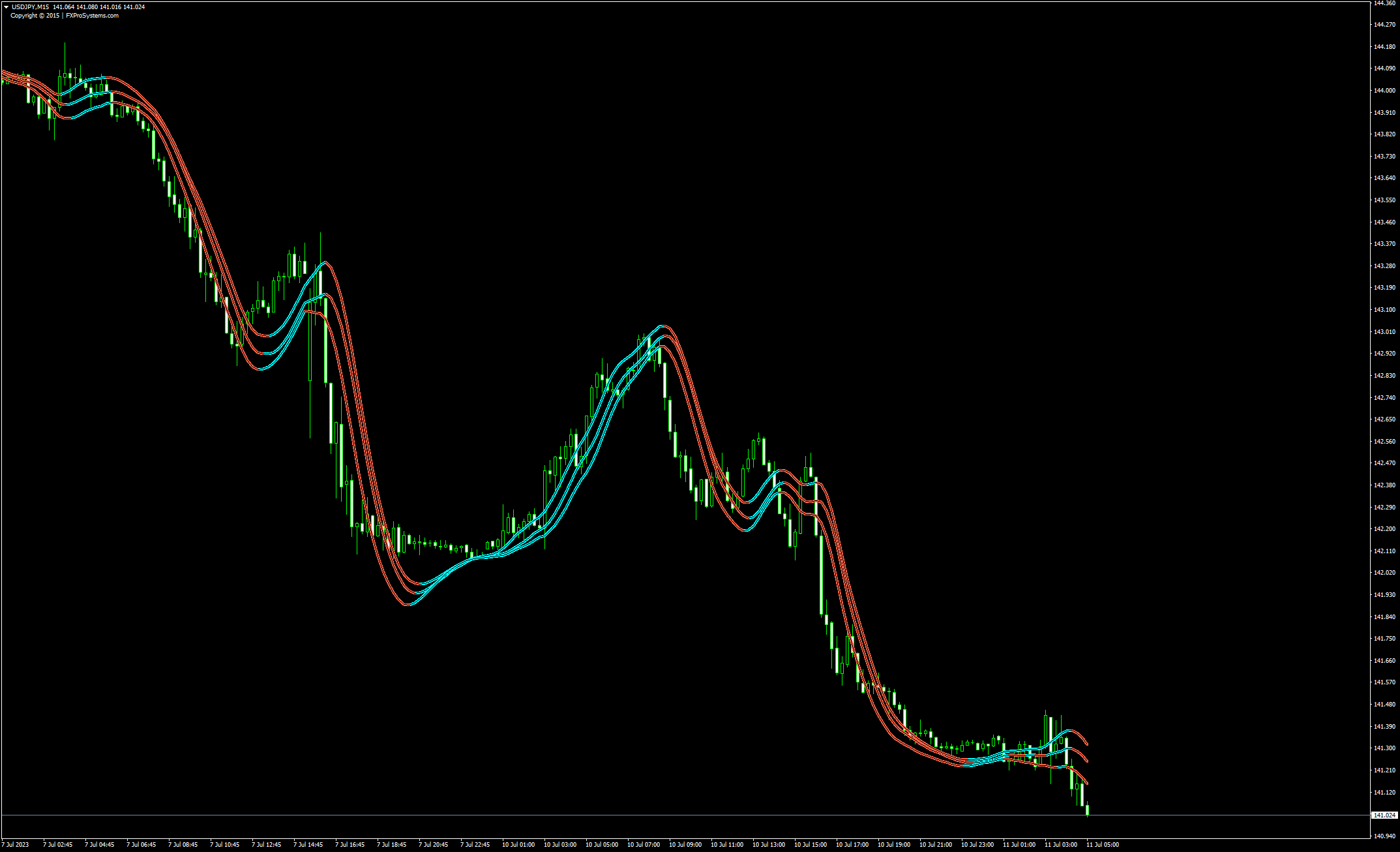Click the 10 Jul 01:00 time label

(x=518, y=845)
